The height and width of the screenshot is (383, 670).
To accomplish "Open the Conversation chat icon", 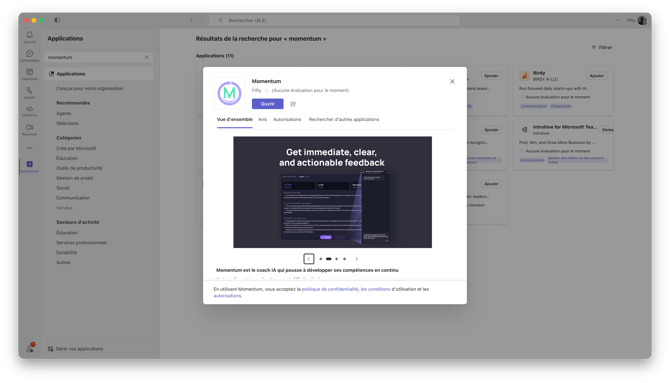I will (29, 54).
